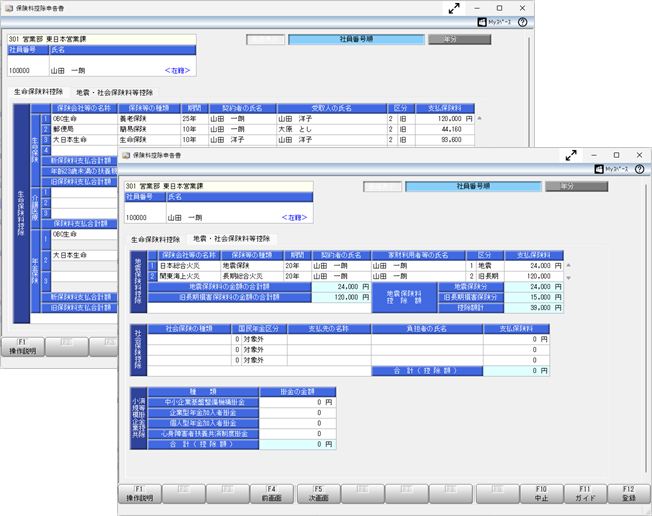Click the 社員番号順 button in the front window
Viewport: 652px width, 516px height.
tap(473, 186)
